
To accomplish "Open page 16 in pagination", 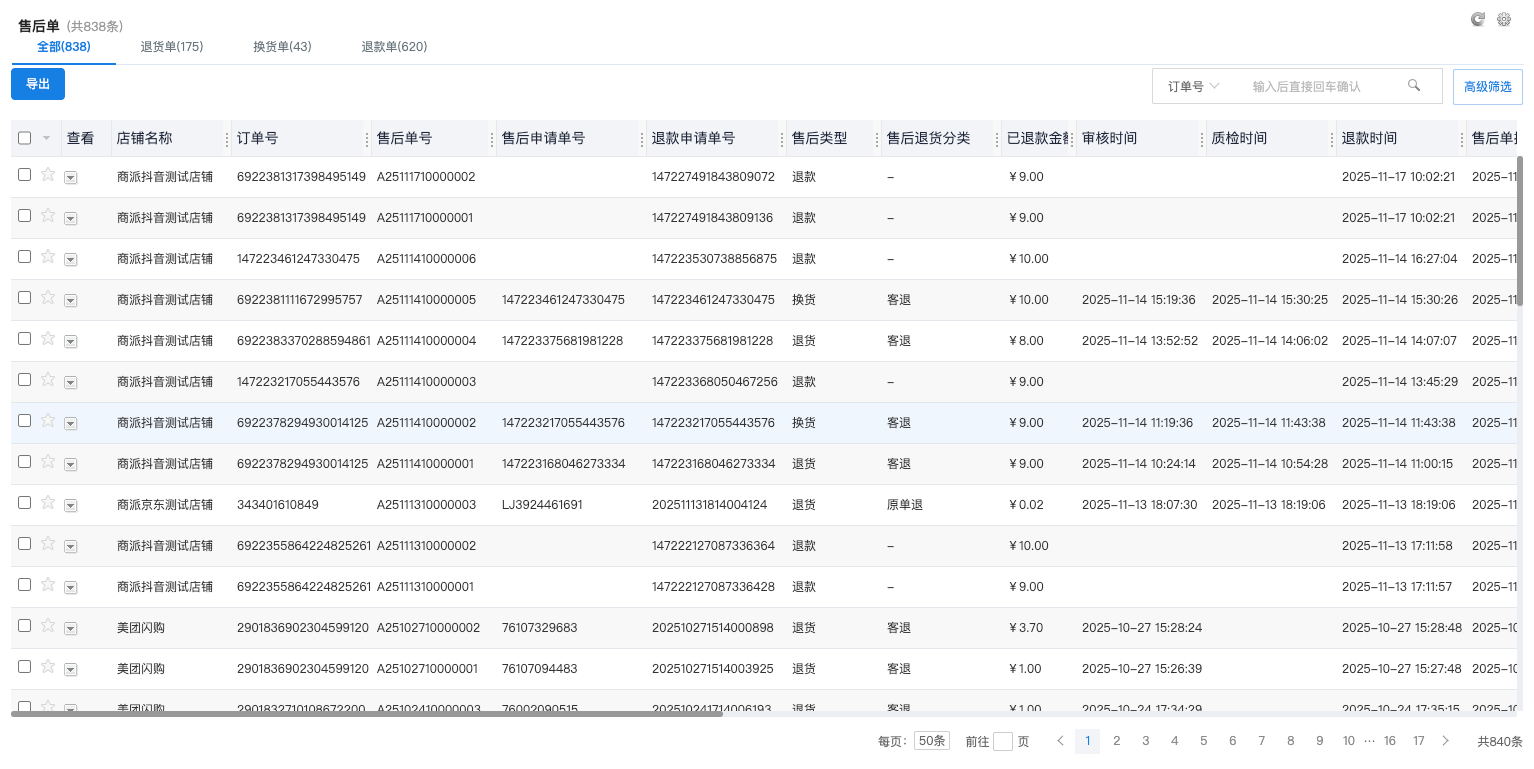I will tap(1389, 741).
